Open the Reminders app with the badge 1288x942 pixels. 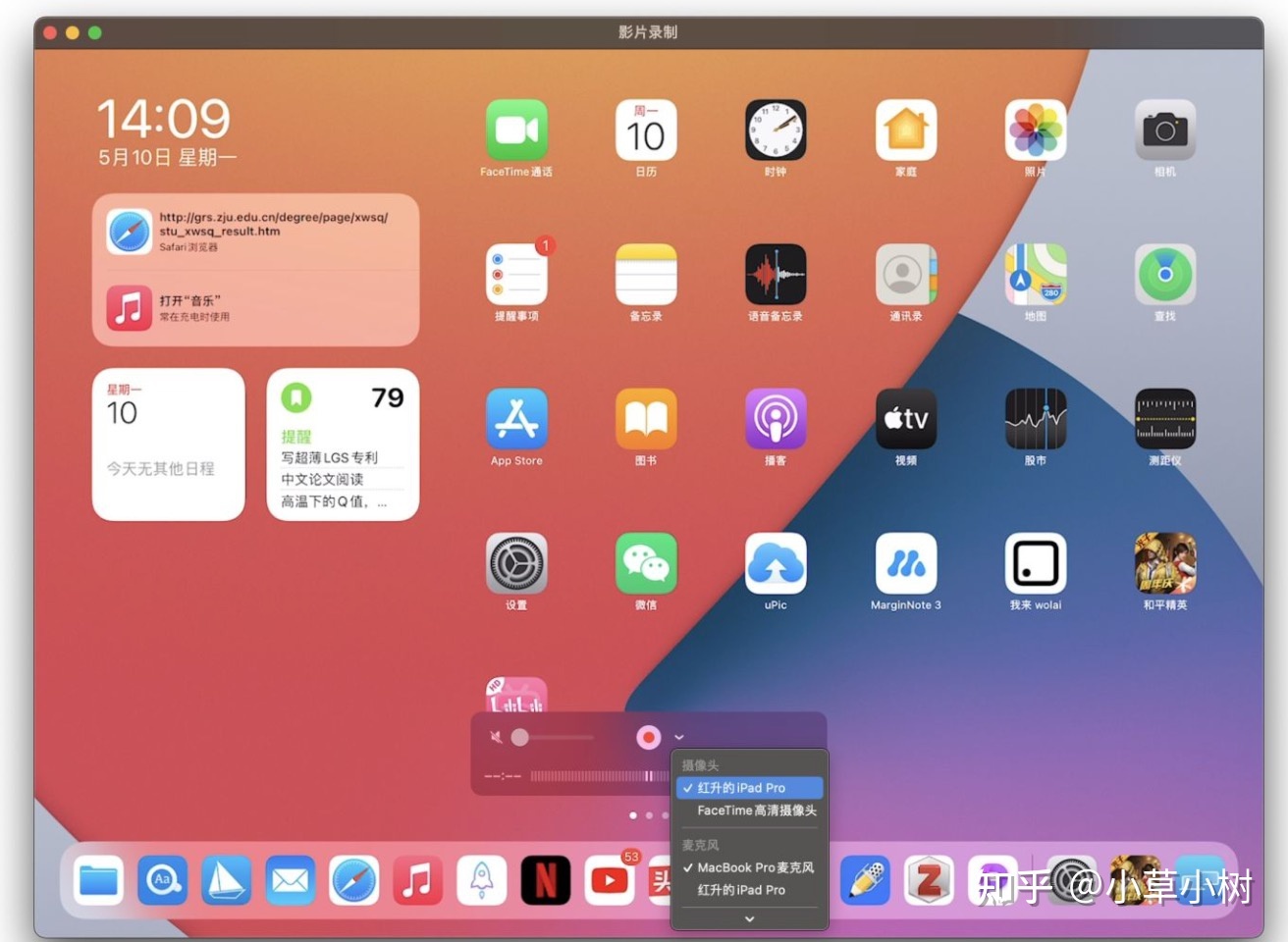coord(516,275)
